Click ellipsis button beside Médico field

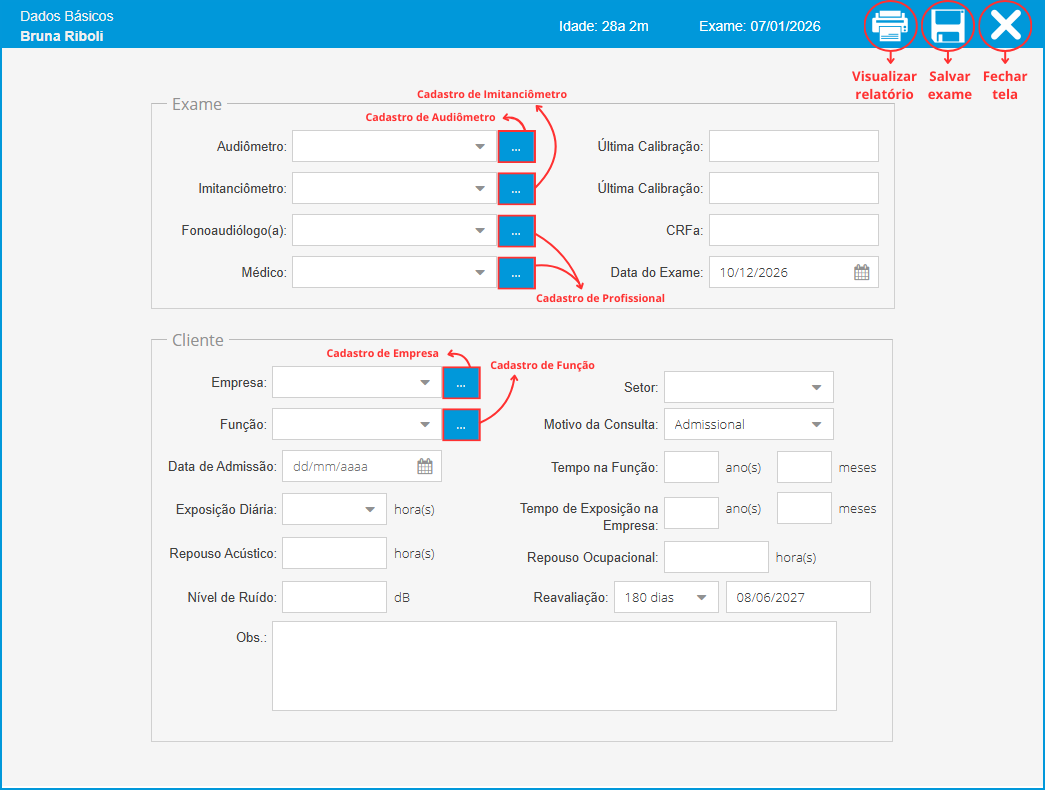(516, 272)
